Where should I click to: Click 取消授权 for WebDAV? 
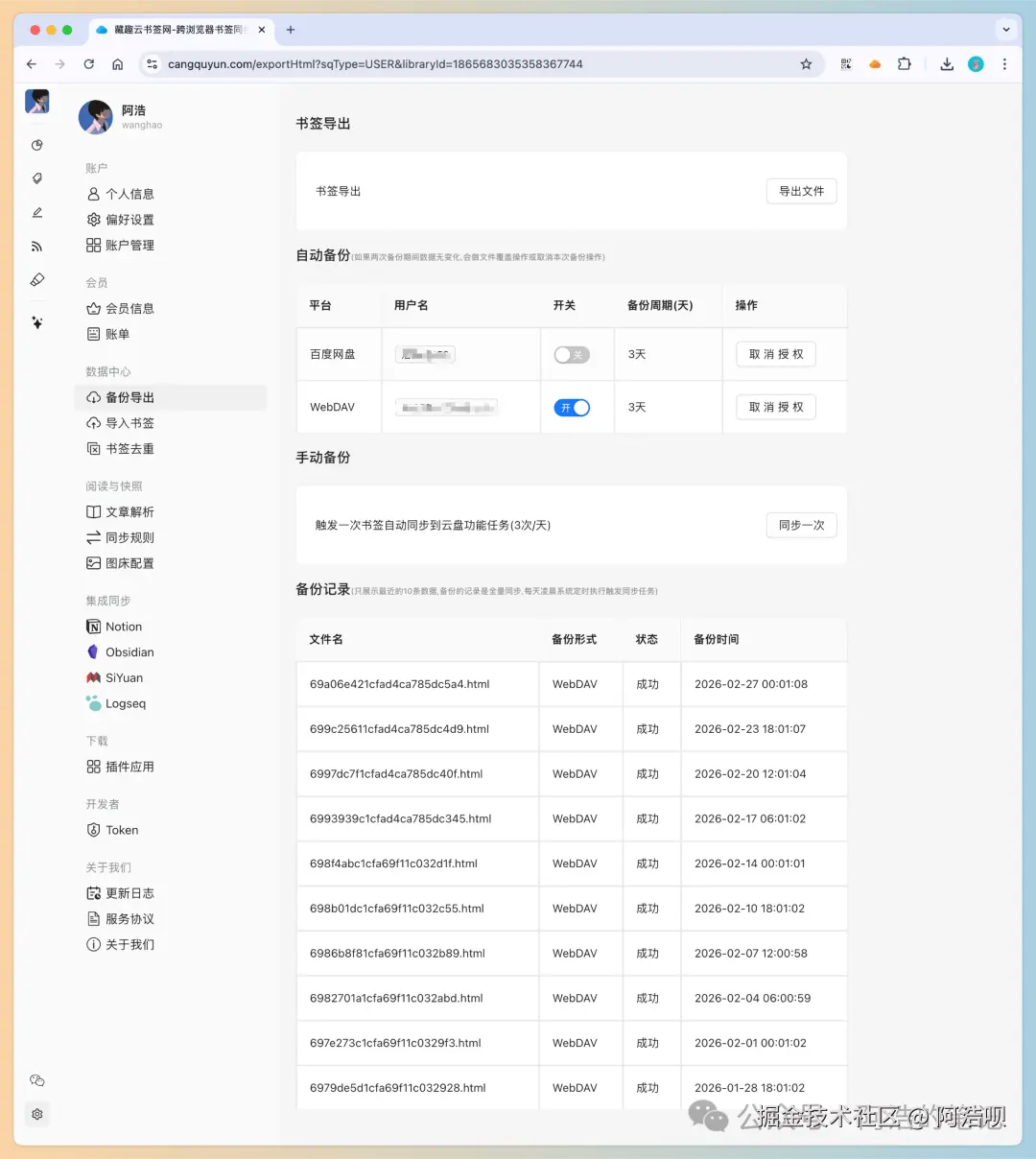click(x=776, y=407)
